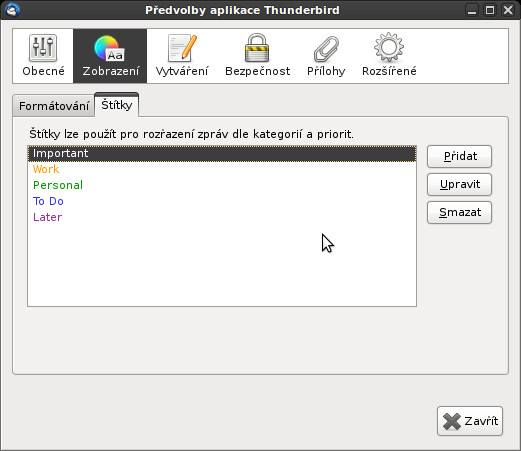The width and height of the screenshot is (521, 451).
Task: Click the X icon on Zavřít button
Action: click(452, 422)
